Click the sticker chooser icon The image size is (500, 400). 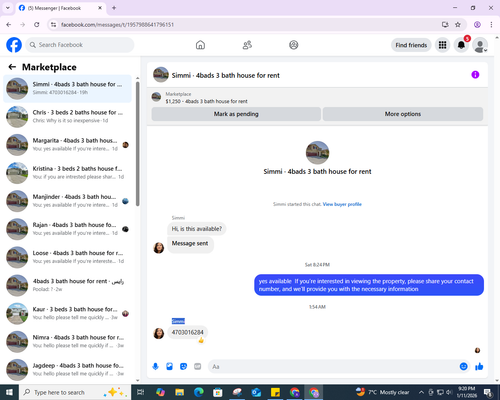click(183, 367)
